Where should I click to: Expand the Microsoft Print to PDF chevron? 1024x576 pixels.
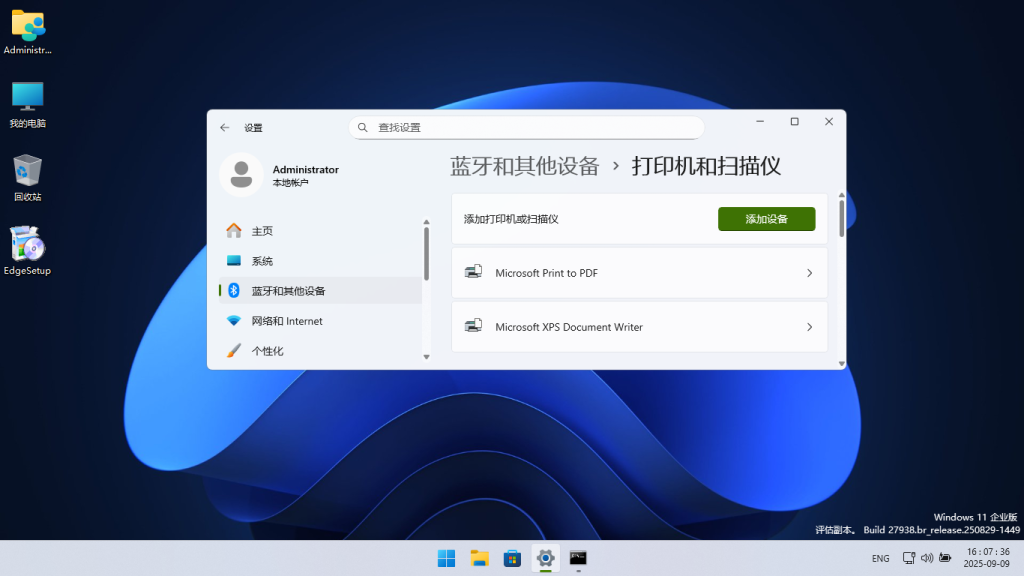[809, 273]
